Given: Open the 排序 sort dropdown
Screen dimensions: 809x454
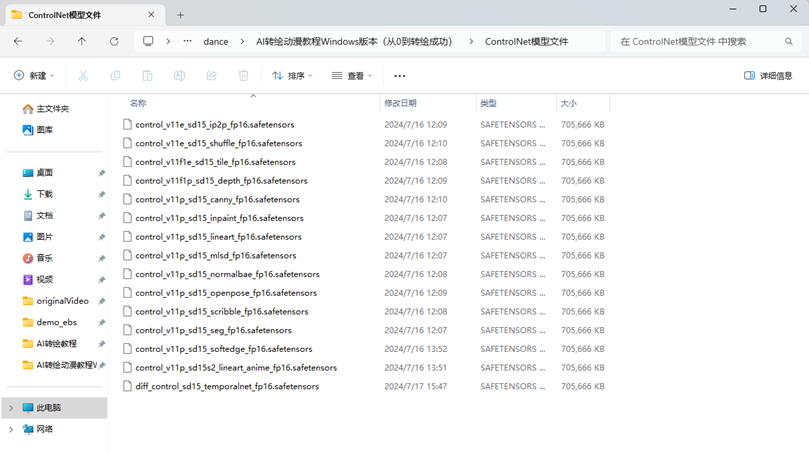Looking at the screenshot, I should pos(293,76).
